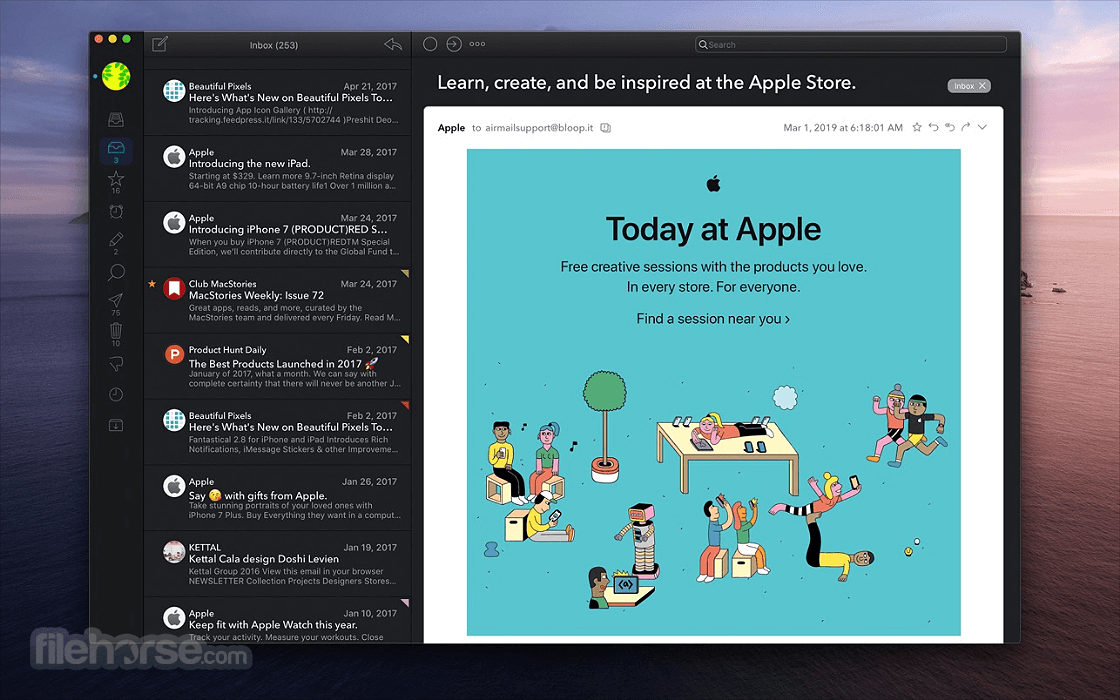Open the history clock icon in the sidebar
Image resolution: width=1120 pixels, height=700 pixels.
click(x=116, y=394)
